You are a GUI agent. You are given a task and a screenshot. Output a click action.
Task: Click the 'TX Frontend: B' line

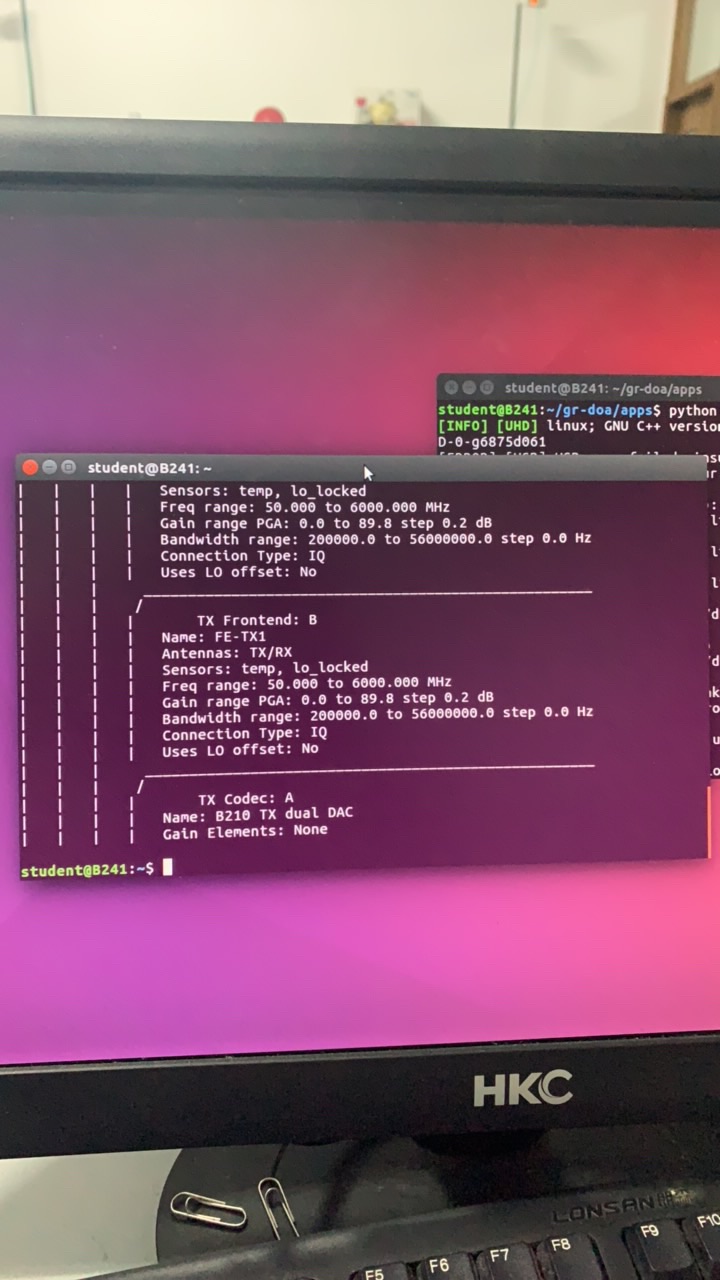257,620
